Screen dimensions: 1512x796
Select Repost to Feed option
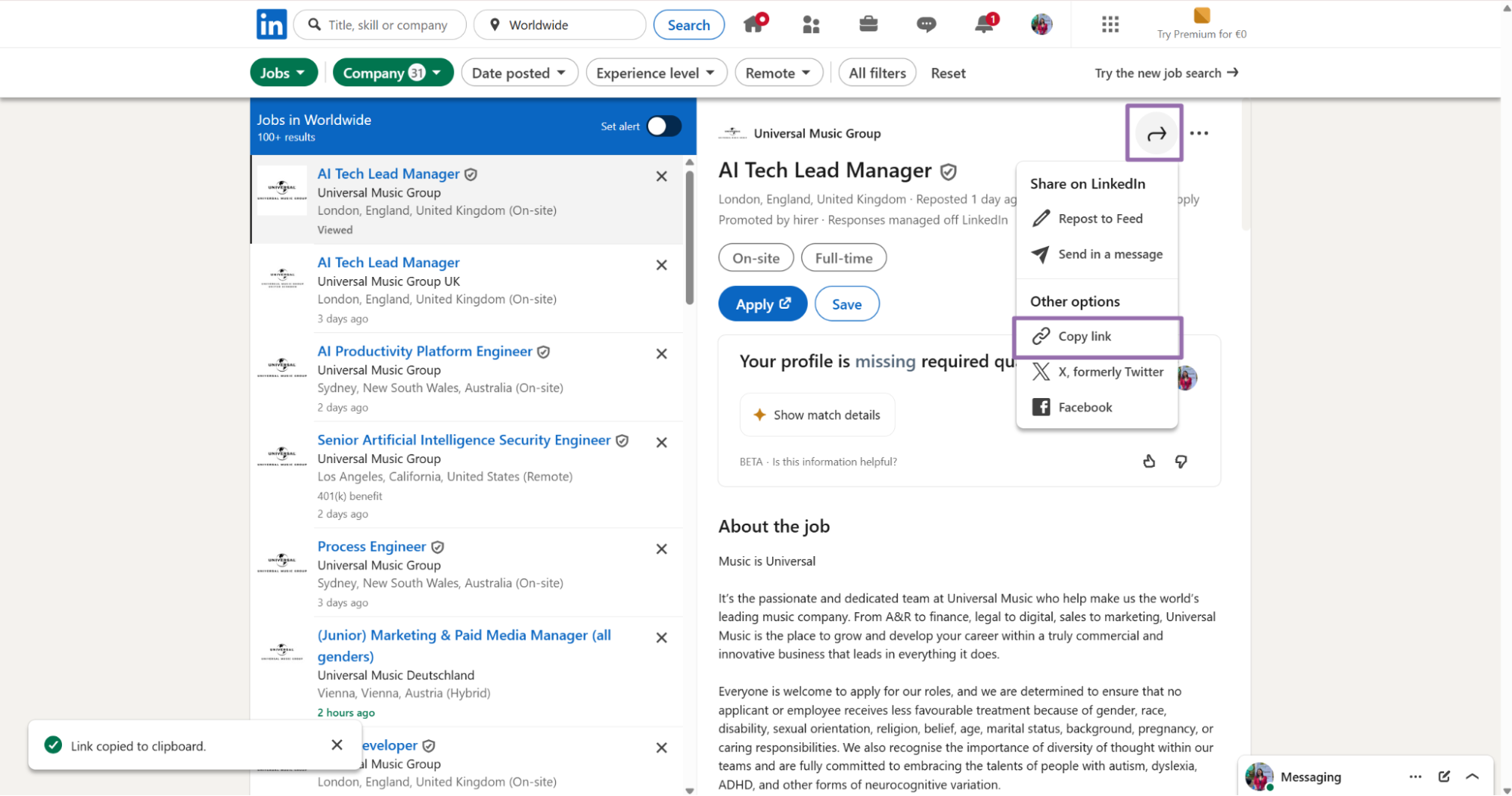pos(1097,219)
